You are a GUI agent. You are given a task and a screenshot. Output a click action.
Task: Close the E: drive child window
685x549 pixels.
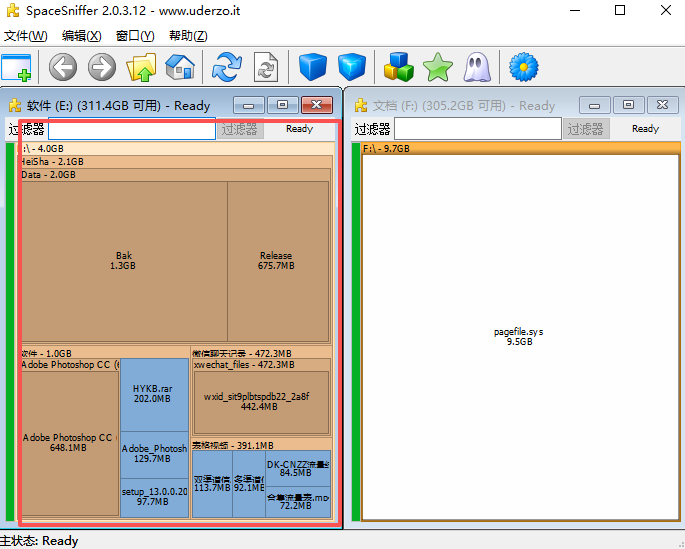point(317,105)
